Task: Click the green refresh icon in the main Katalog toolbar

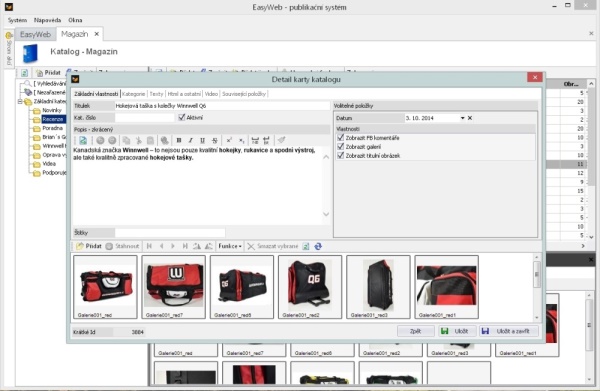Action: click(24, 73)
